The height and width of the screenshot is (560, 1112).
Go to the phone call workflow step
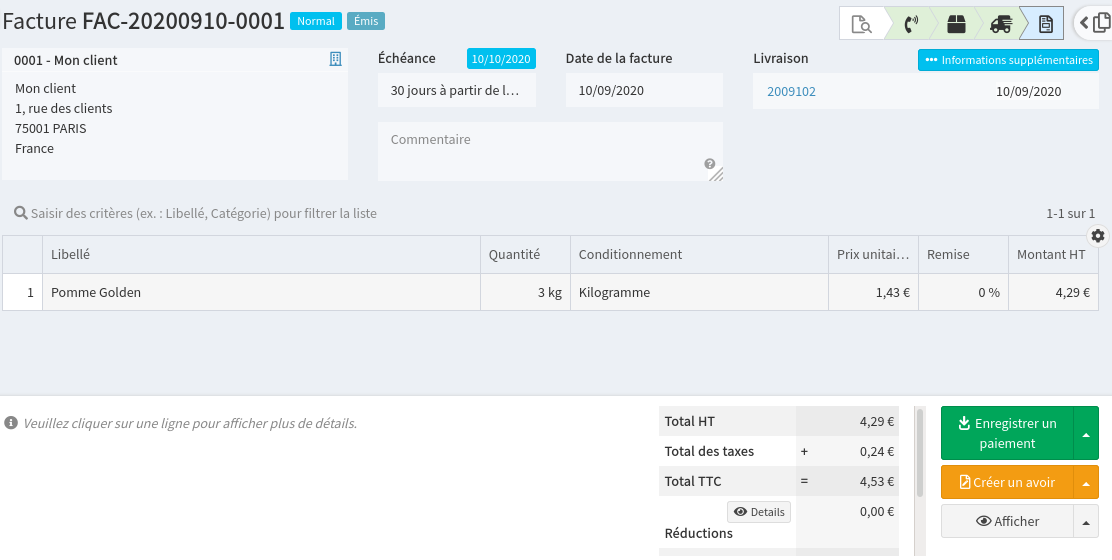[911, 23]
